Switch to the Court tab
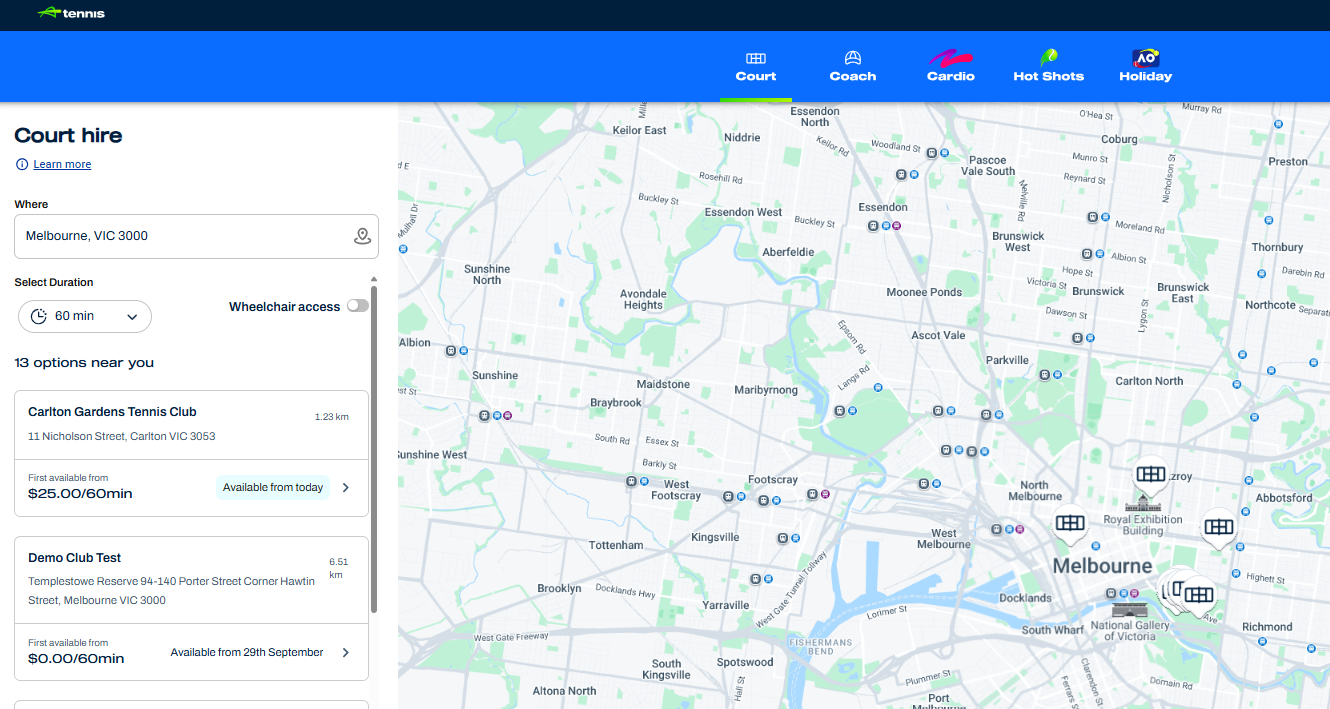1330x709 pixels. point(756,66)
